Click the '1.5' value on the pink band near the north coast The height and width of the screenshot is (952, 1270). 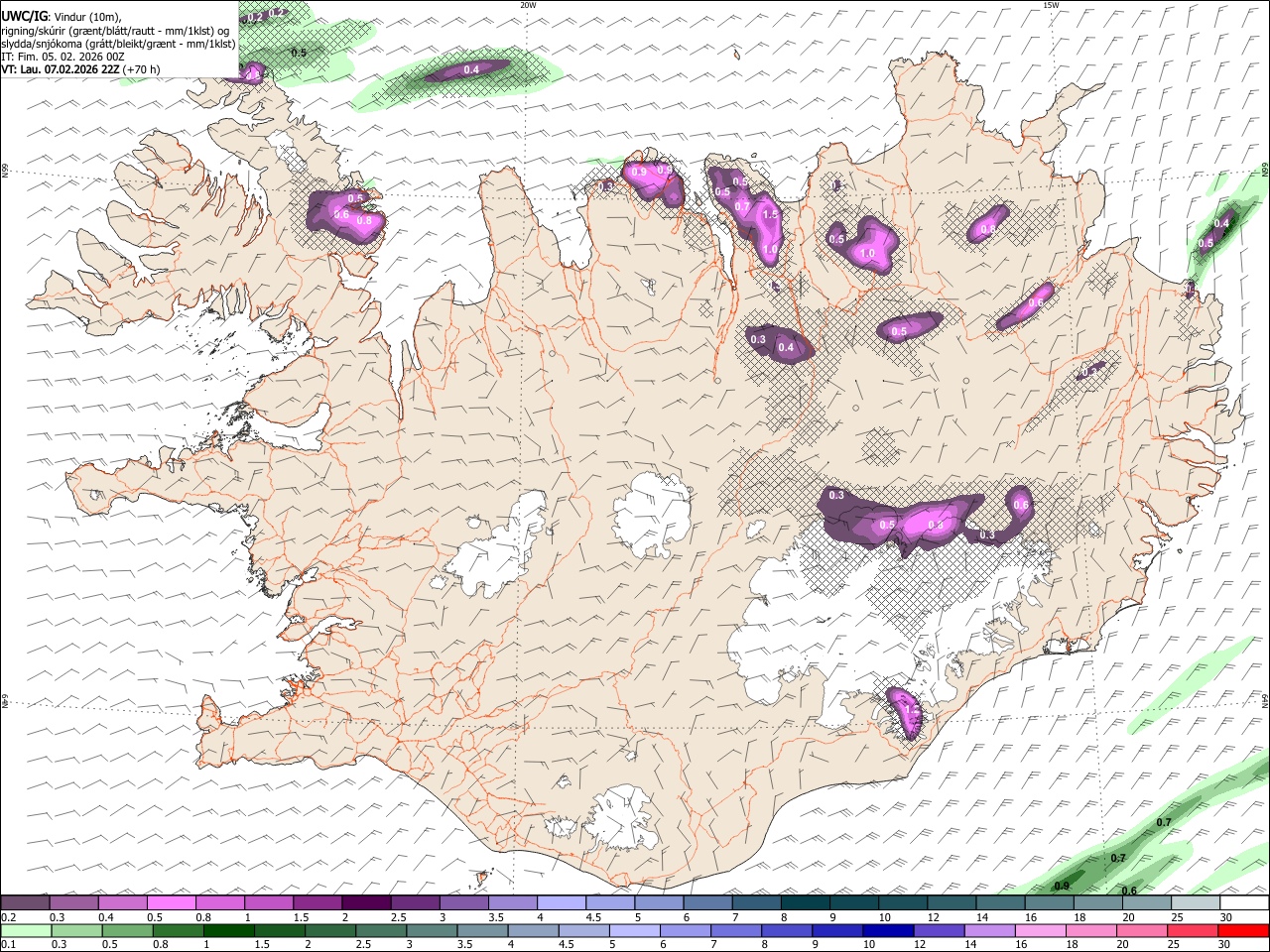click(770, 214)
